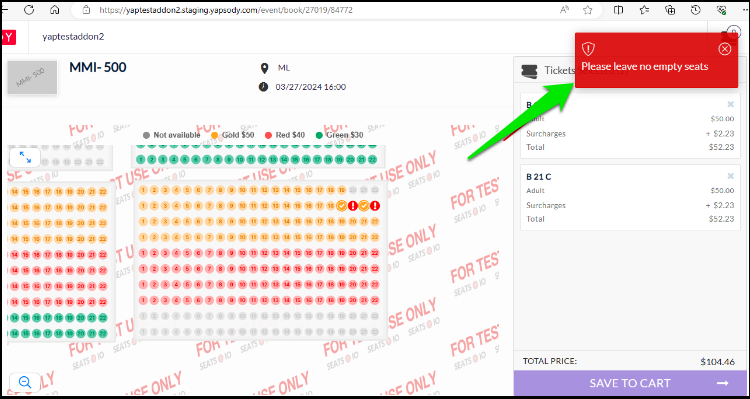Click the 'B 21 C' ticket label
Screen dimensions: 750x399
[539, 177]
